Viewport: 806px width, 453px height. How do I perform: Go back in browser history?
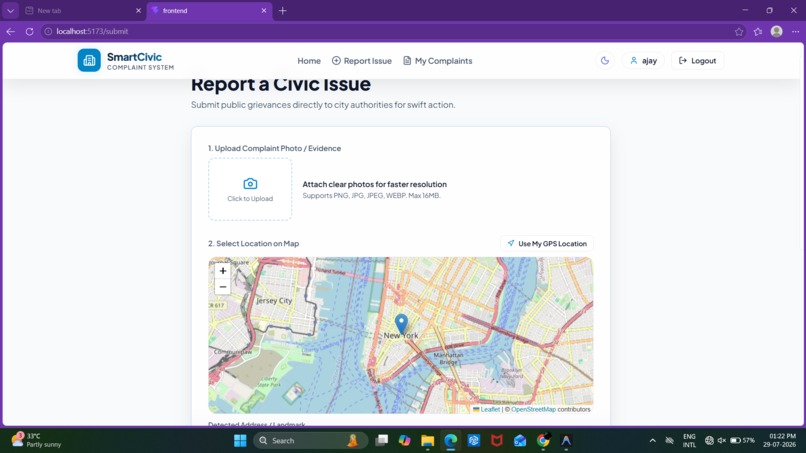tap(10, 31)
